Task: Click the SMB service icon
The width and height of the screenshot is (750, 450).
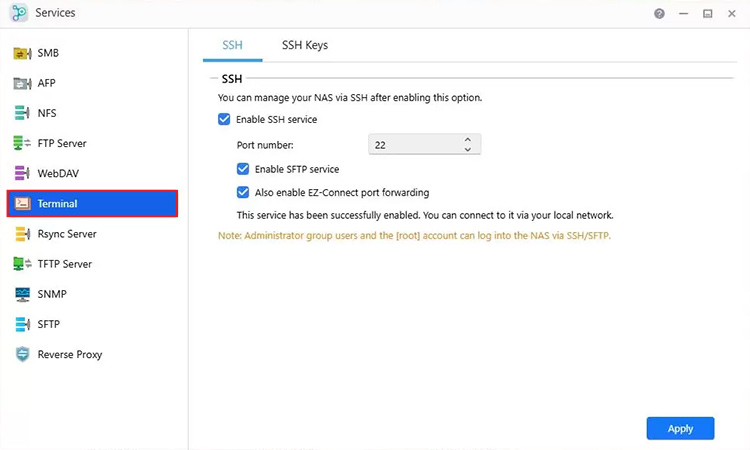Action: point(22,53)
